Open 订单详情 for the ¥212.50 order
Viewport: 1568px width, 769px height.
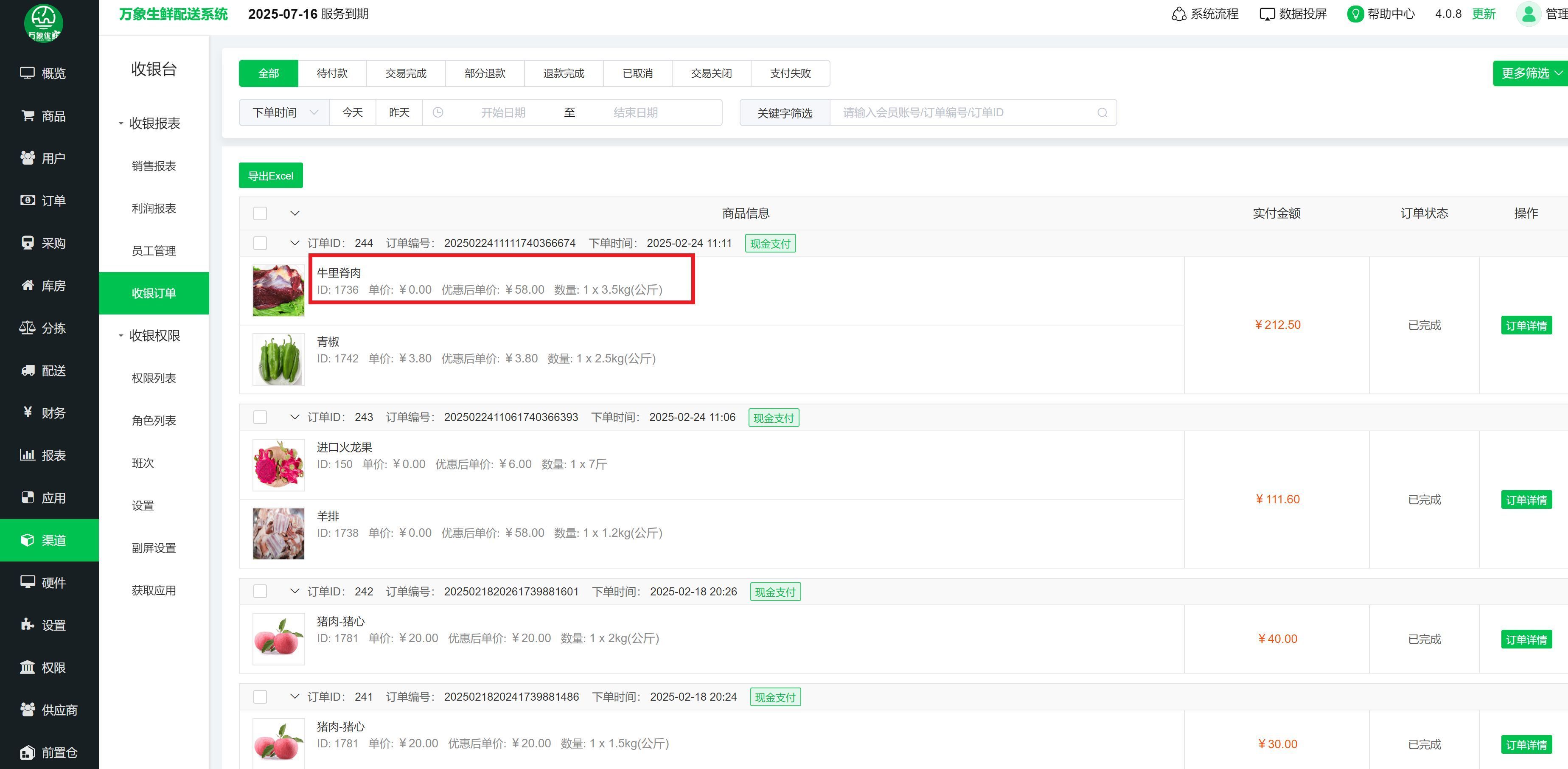(1526, 325)
